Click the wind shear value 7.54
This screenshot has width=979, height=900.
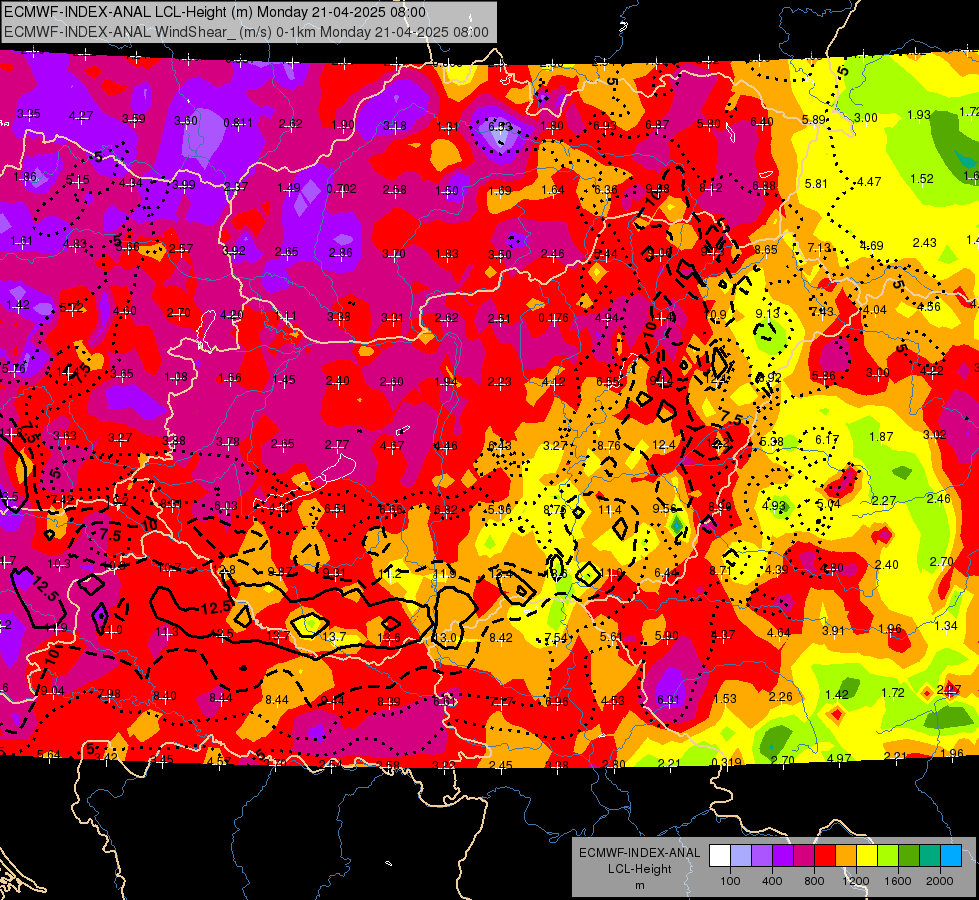(556, 638)
